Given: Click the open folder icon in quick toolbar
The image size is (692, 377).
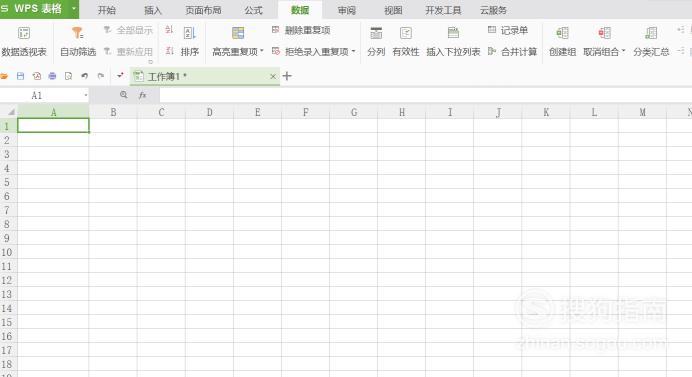Looking at the screenshot, I should pyautogui.click(x=4, y=76).
